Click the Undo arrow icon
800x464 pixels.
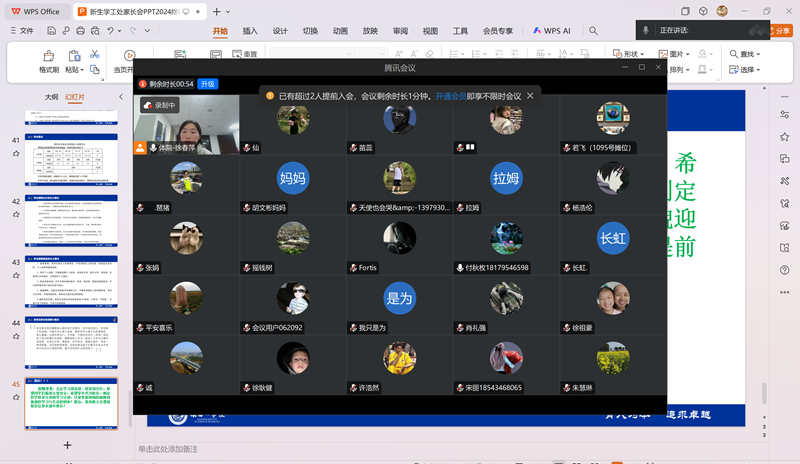pyautogui.click(x=110, y=31)
